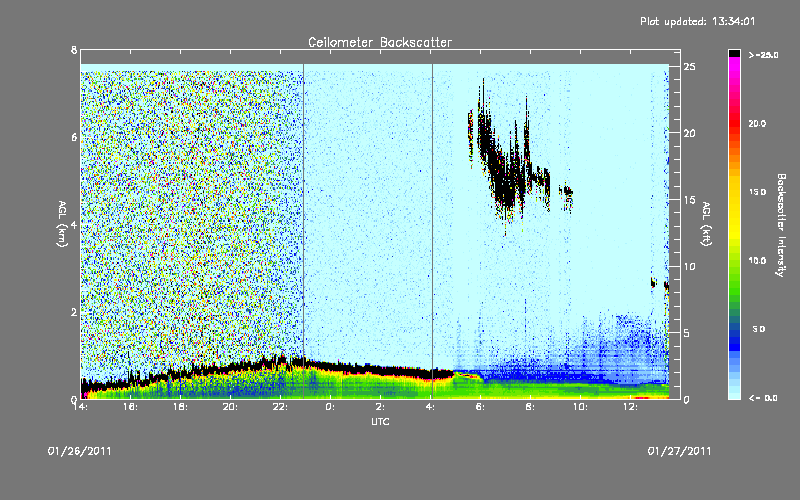Click the 20: tick label on time axis
Screen dimensions: 800x500
tap(230, 407)
